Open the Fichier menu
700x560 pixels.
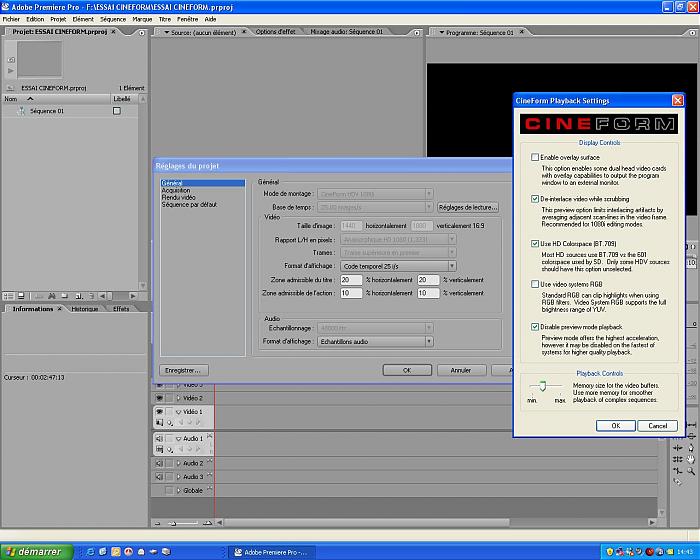click(11, 19)
